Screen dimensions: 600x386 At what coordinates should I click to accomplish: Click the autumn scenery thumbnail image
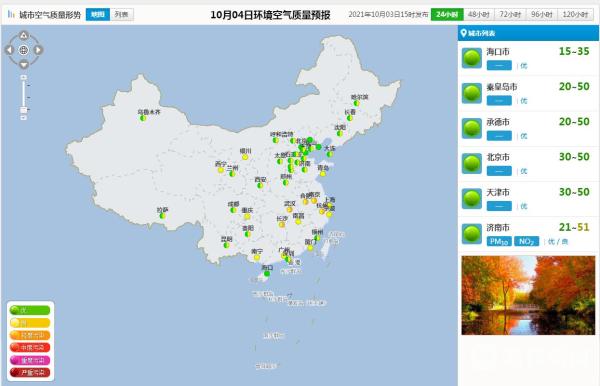[x=528, y=295]
